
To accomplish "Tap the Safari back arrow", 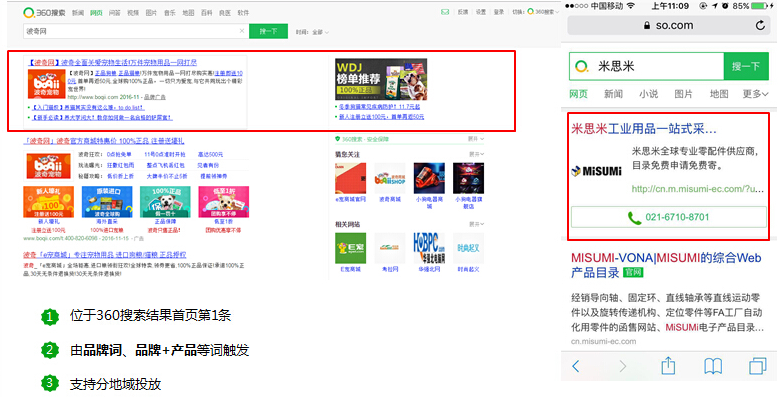I will (x=576, y=366).
